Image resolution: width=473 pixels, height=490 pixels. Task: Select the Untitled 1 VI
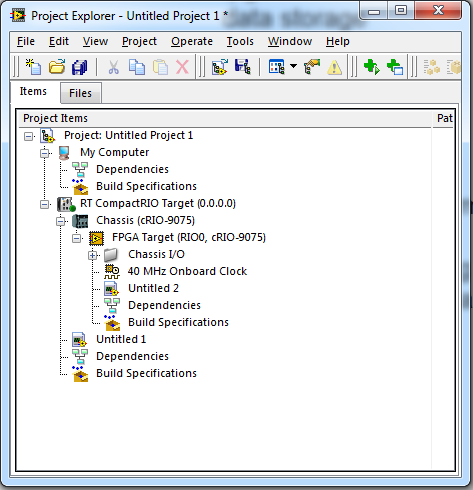[121, 339]
